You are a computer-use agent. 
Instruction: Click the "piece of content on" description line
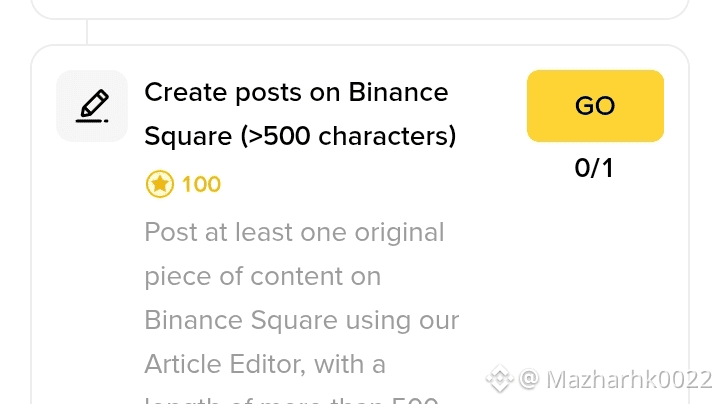[x=263, y=276]
